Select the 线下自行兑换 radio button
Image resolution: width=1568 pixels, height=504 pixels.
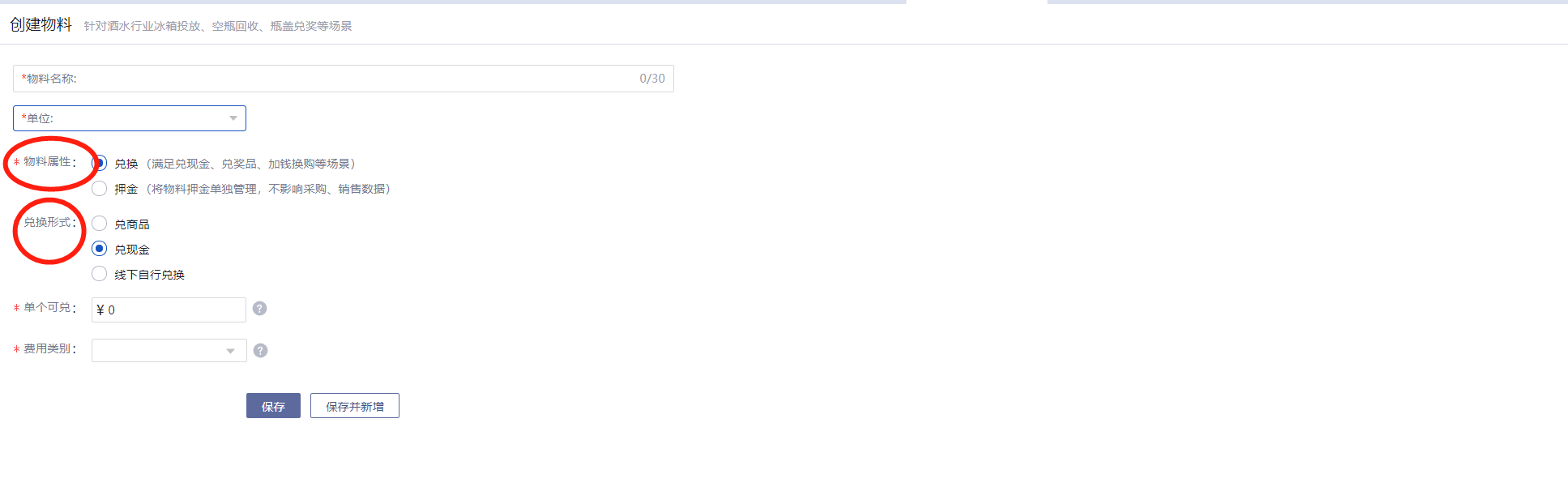pyautogui.click(x=100, y=274)
